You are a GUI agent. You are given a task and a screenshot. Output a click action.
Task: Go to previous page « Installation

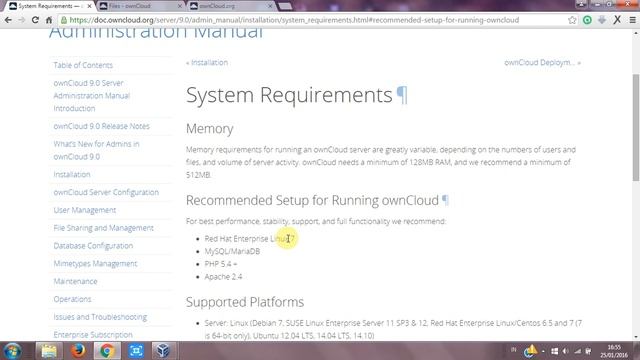207,62
